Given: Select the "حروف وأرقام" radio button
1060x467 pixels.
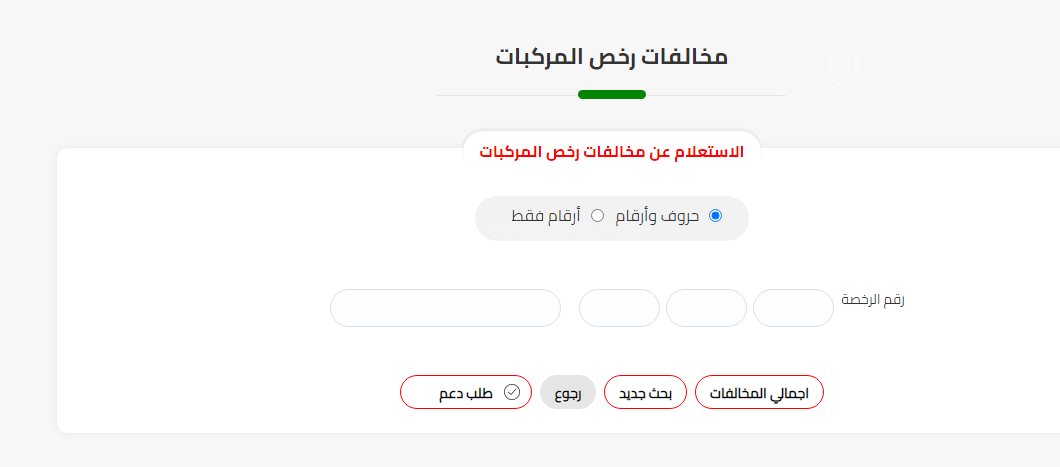Looking at the screenshot, I should pos(715,216).
